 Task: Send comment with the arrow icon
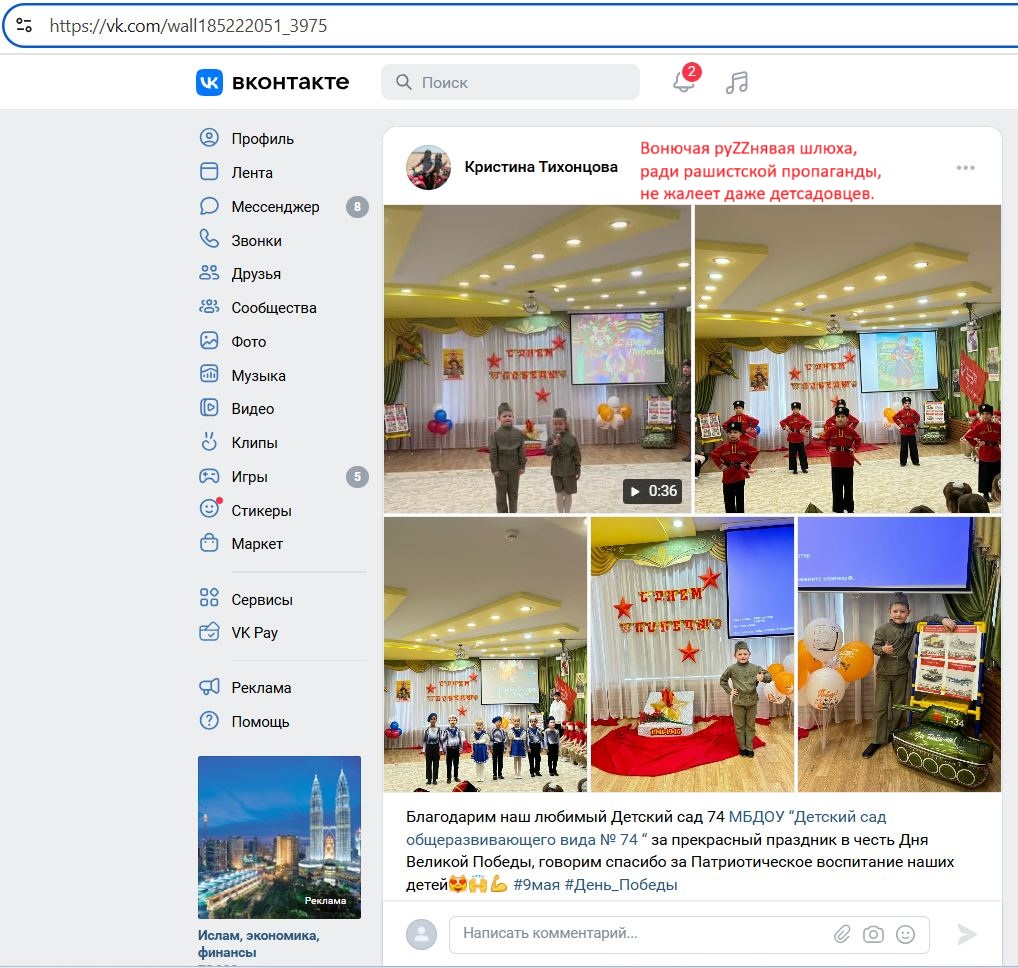[966, 934]
